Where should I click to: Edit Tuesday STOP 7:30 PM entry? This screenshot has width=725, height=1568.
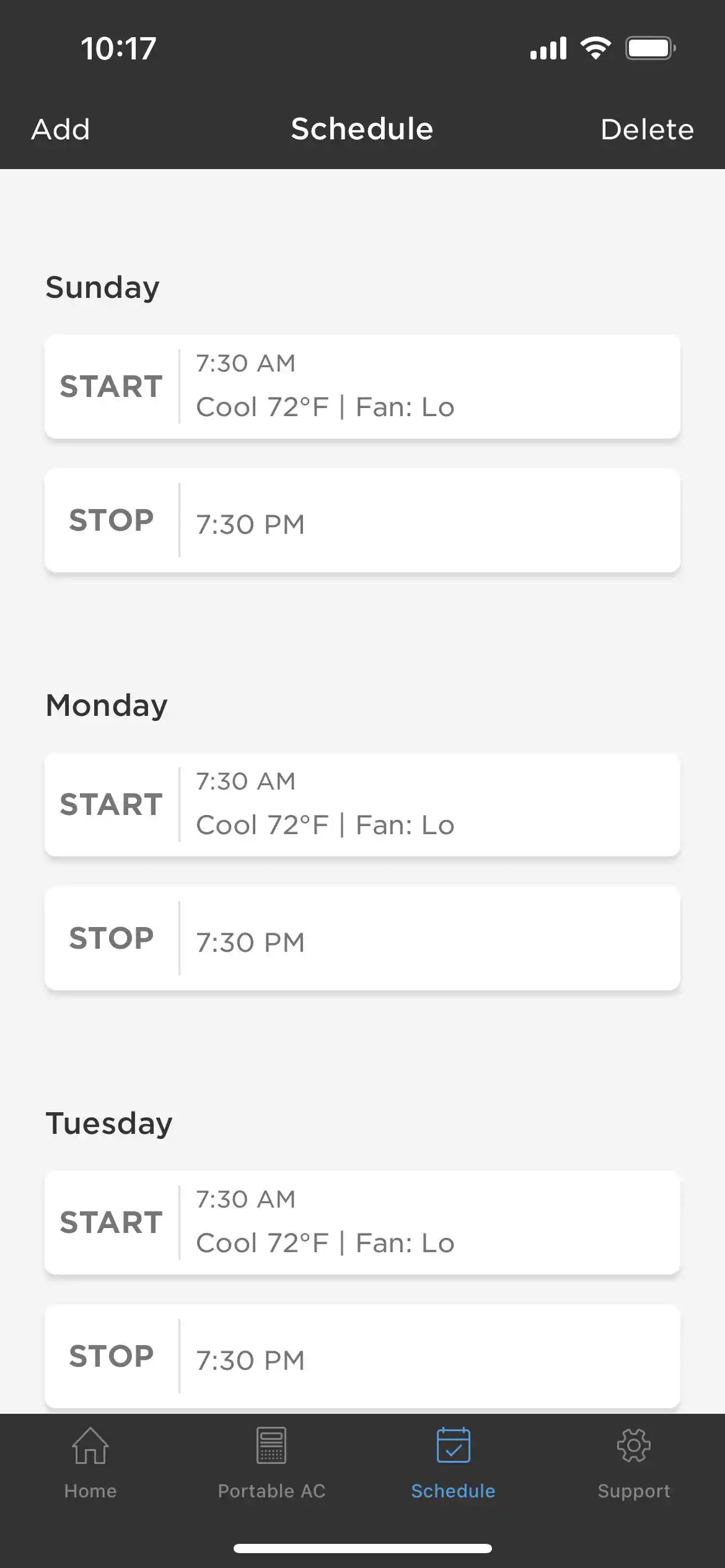coord(362,1356)
